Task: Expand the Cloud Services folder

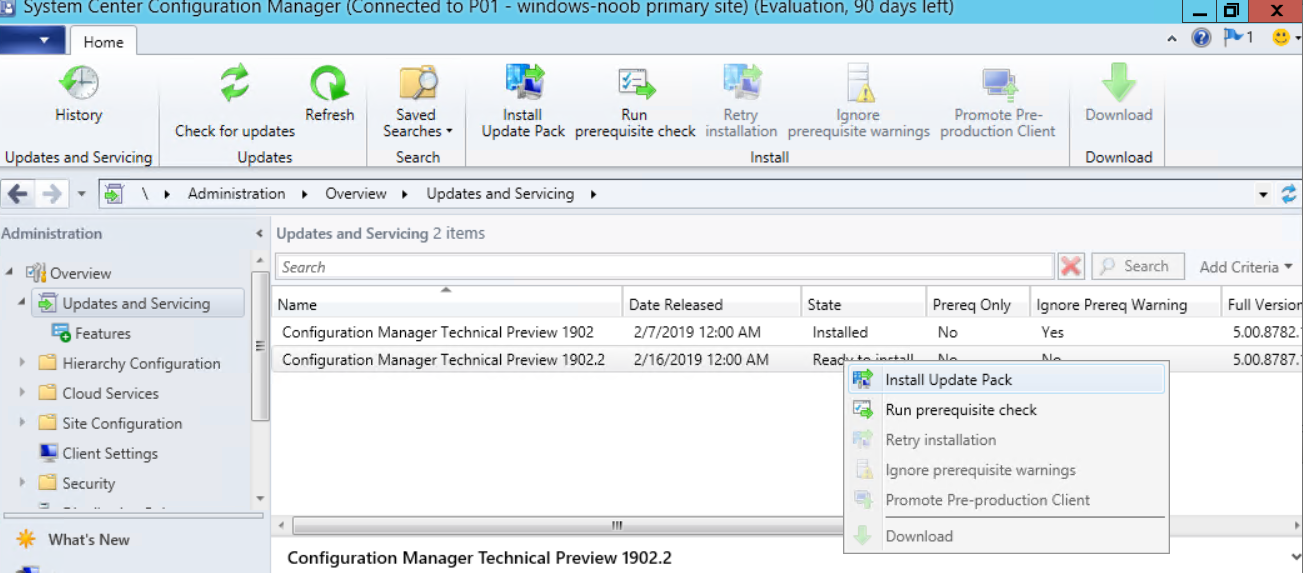Action: 22,393
